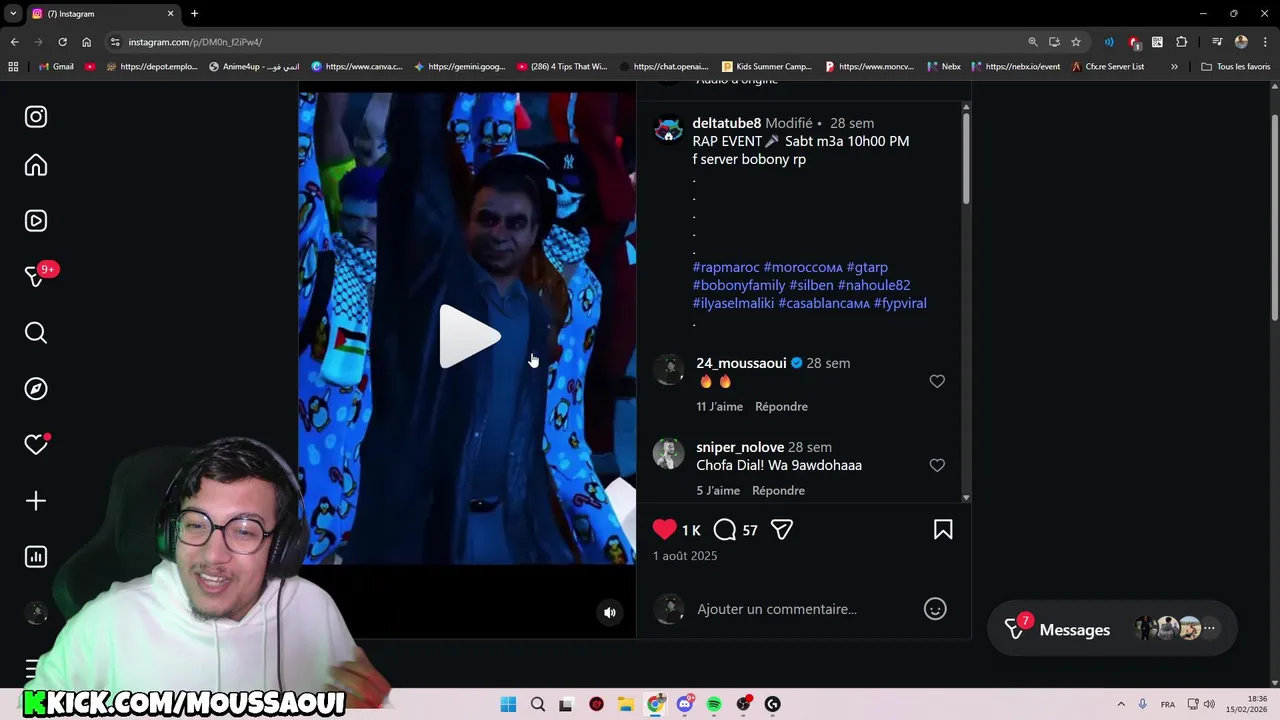This screenshot has height=720, width=1280.
Task: Open hashtag #gtarp
Action: [867, 267]
